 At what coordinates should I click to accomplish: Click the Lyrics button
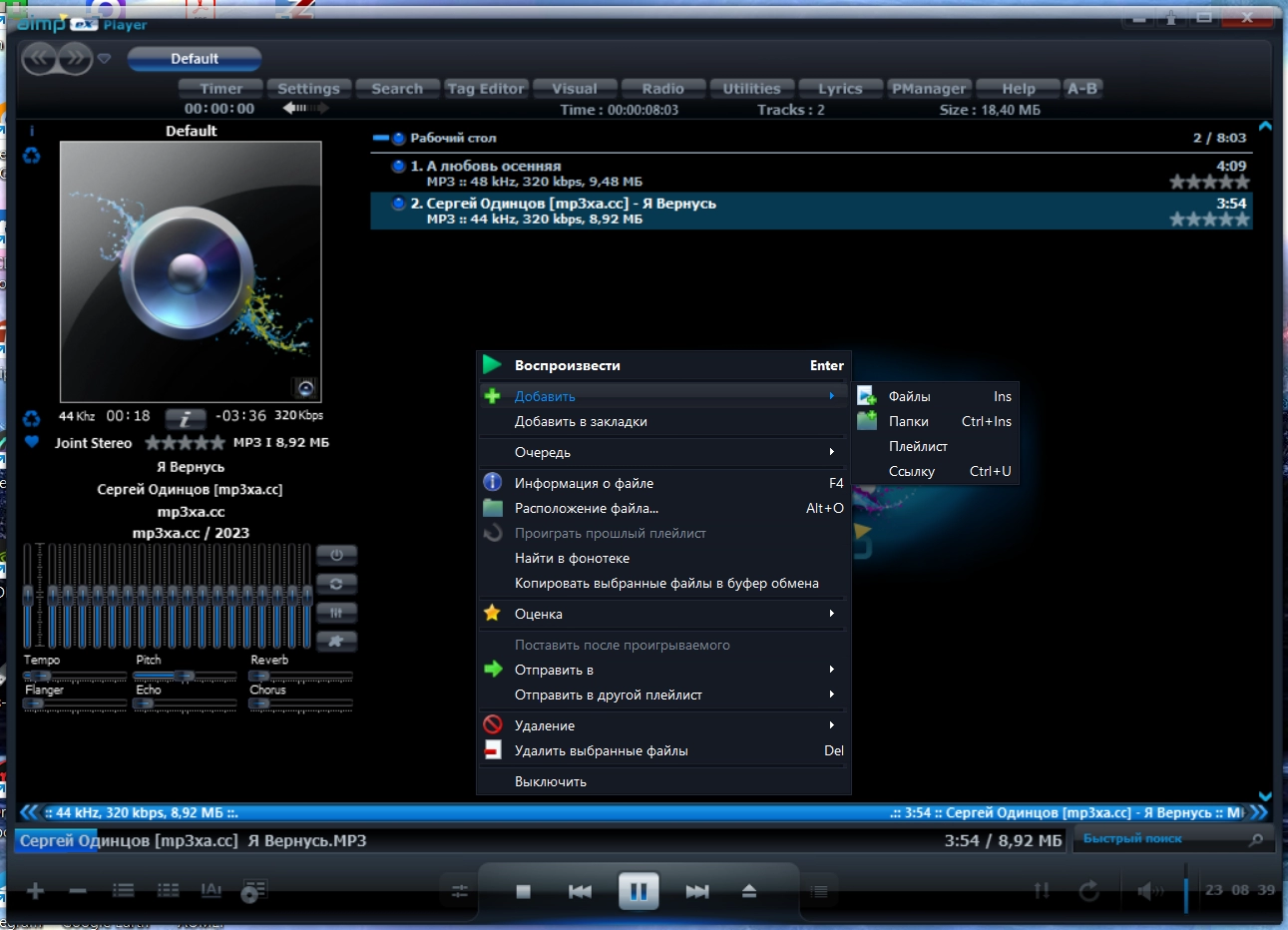click(840, 89)
